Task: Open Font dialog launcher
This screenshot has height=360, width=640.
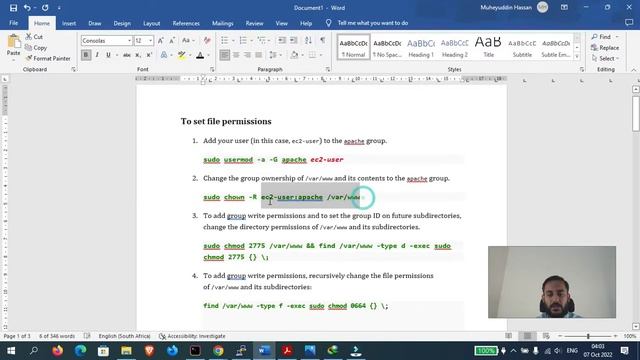Action: (x=212, y=69)
